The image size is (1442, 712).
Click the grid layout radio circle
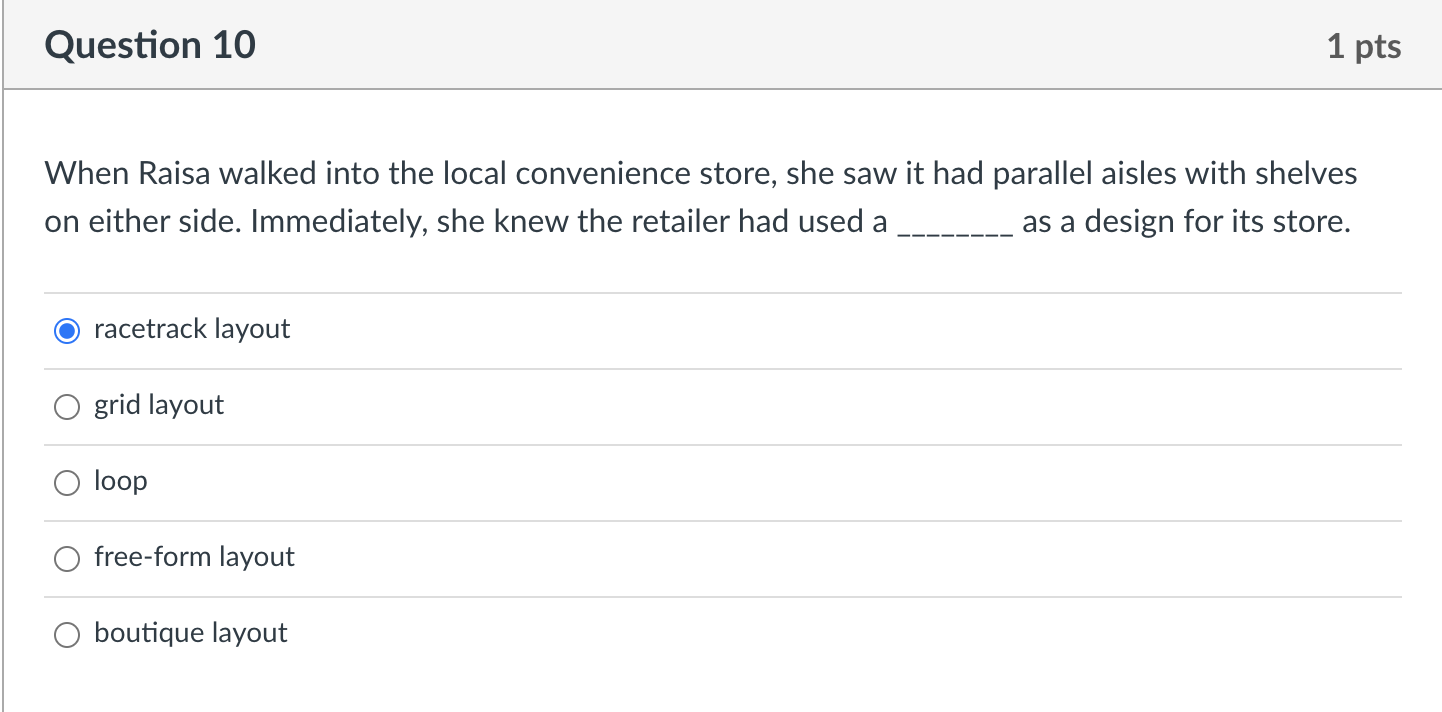point(66,406)
